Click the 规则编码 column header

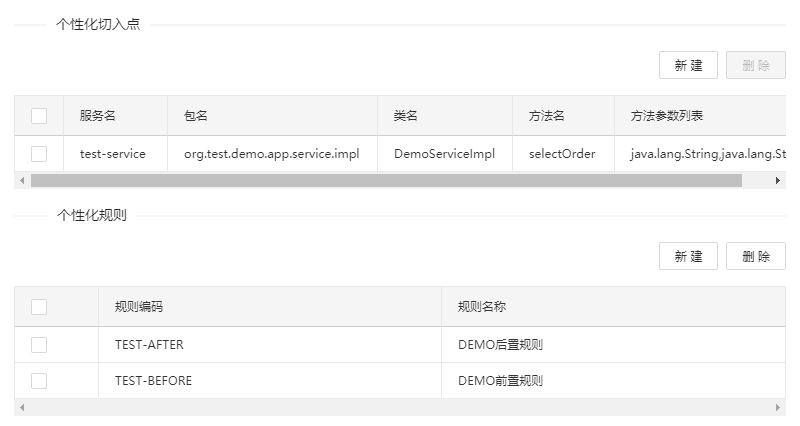[x=270, y=307]
